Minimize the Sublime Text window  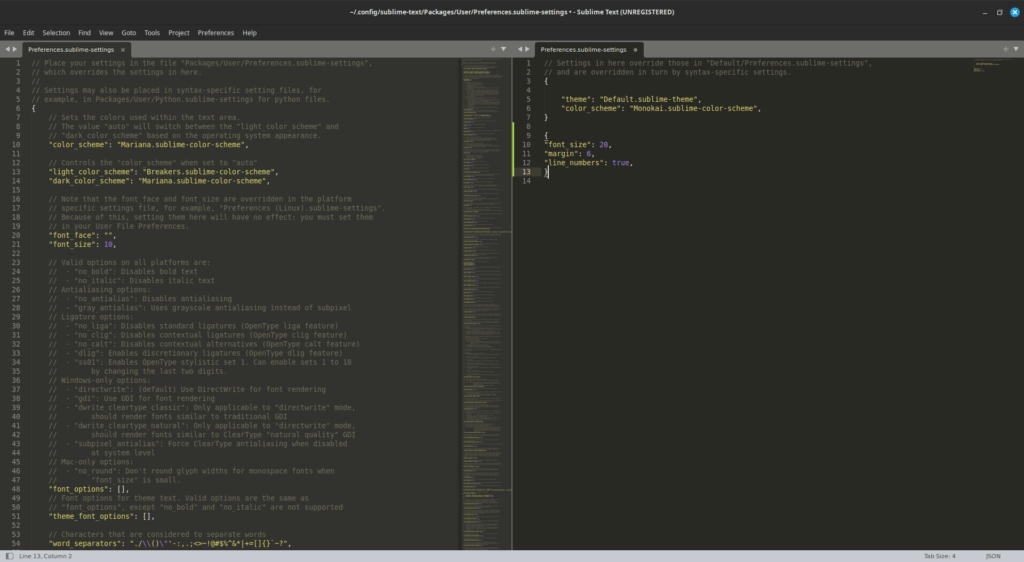point(985,12)
